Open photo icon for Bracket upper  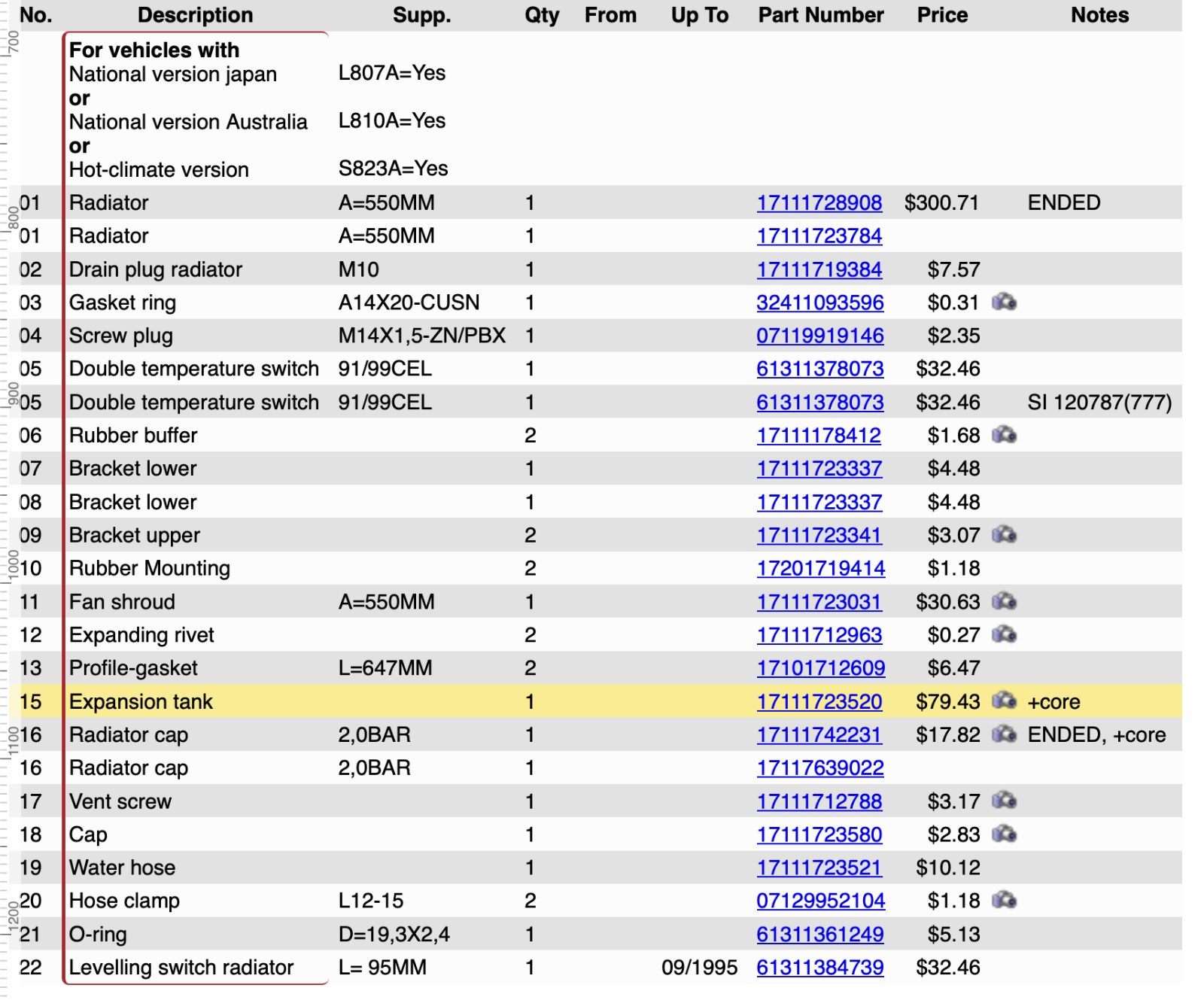coord(1004,535)
